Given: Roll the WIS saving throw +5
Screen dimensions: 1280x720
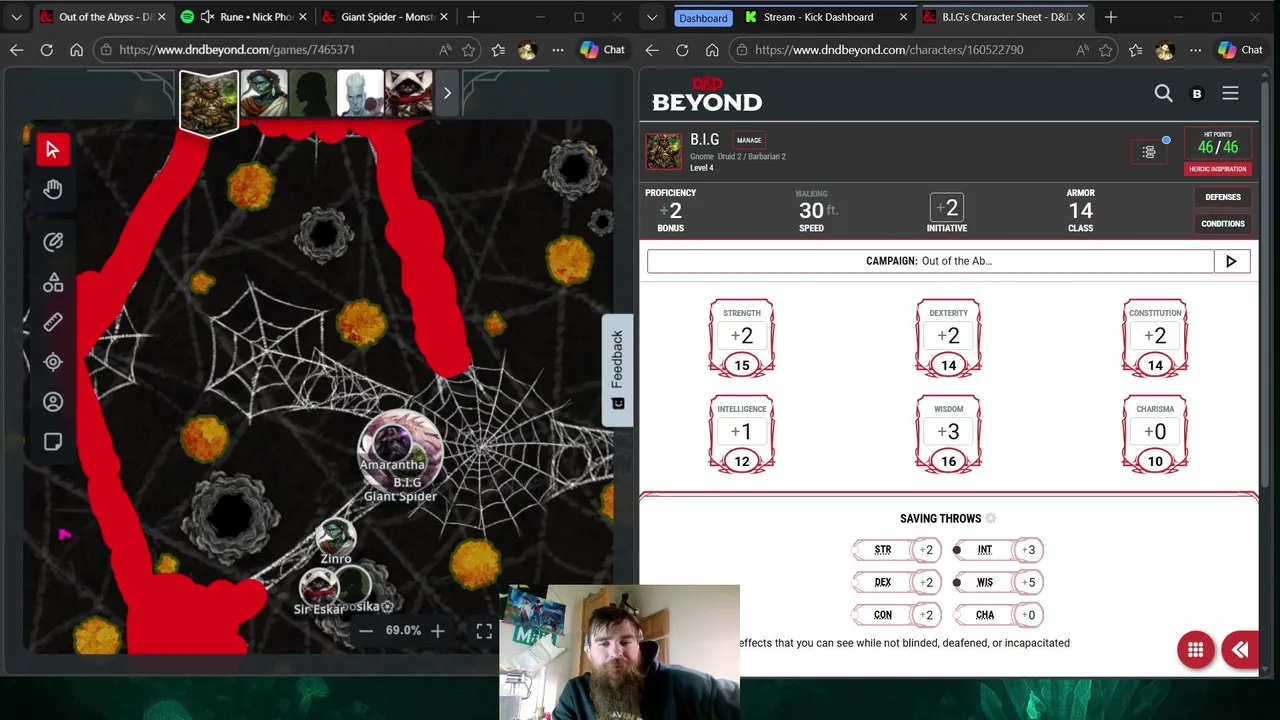Looking at the screenshot, I should click(1028, 582).
